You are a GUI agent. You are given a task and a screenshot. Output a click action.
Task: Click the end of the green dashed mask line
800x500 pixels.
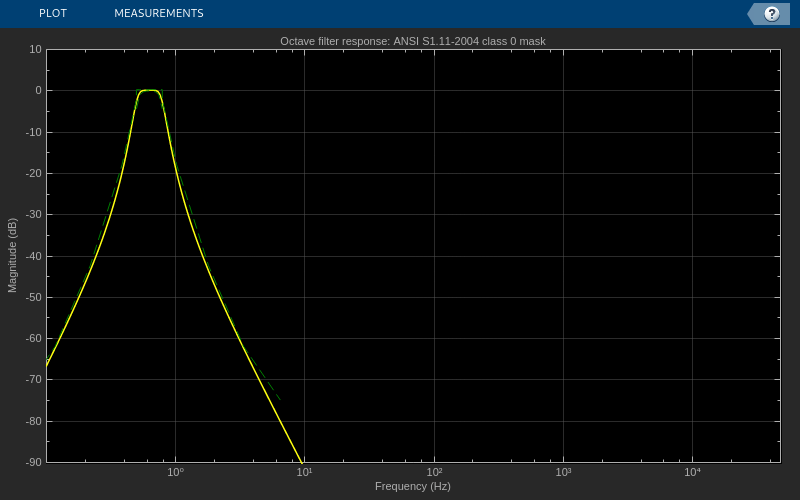tap(280, 399)
